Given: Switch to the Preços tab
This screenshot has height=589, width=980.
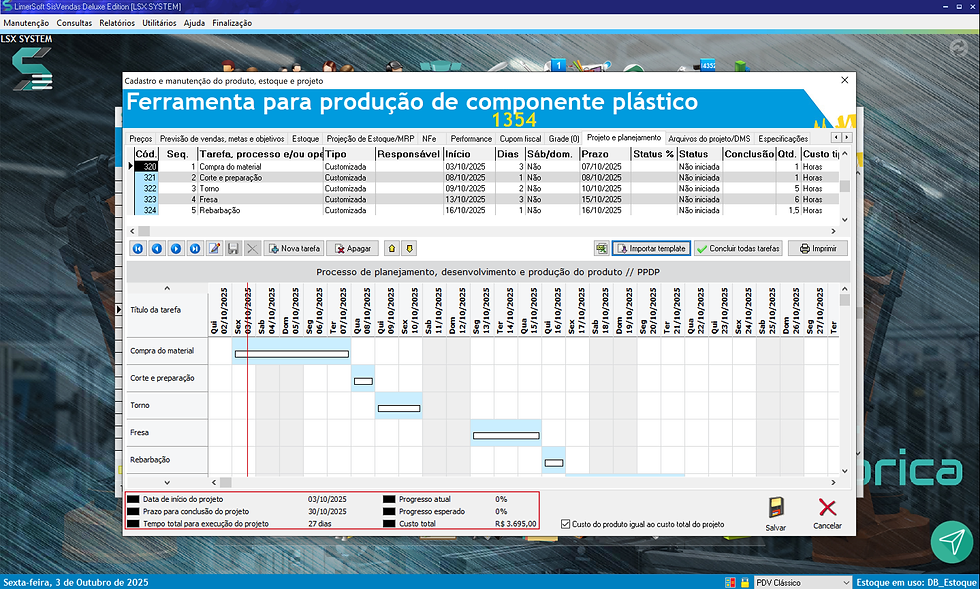Looking at the screenshot, I should [x=141, y=139].
